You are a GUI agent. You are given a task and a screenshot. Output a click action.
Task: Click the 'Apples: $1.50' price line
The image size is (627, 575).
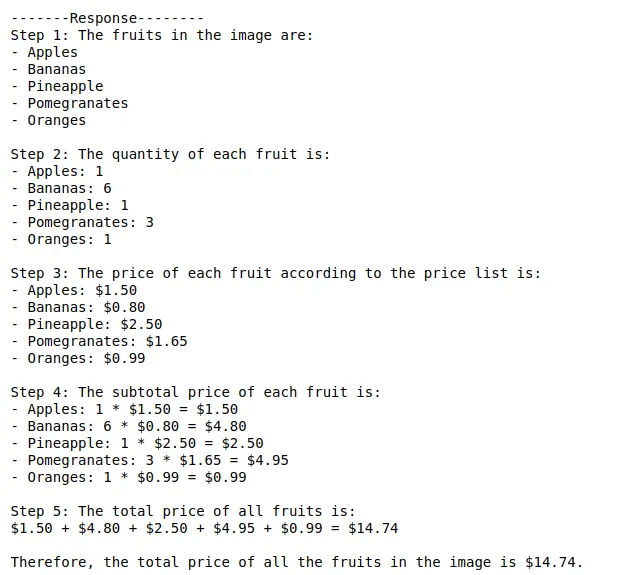pos(82,290)
